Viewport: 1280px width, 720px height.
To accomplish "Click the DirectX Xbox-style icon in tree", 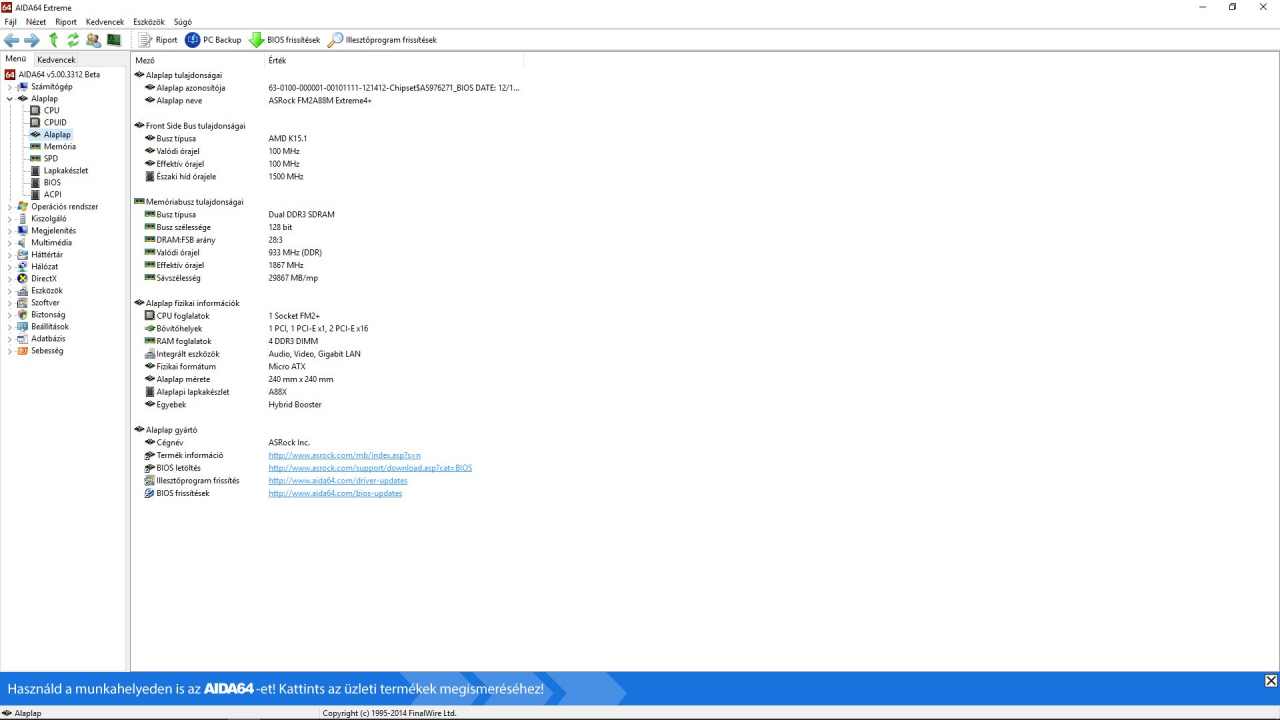I will click(x=22, y=278).
